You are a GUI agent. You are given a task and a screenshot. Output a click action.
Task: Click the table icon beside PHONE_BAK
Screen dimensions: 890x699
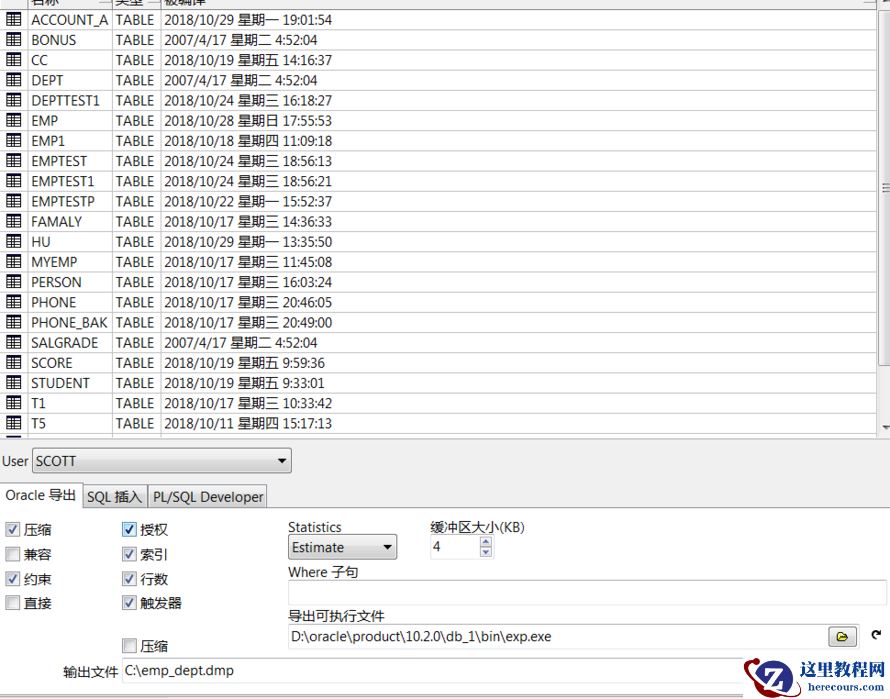click(13, 322)
